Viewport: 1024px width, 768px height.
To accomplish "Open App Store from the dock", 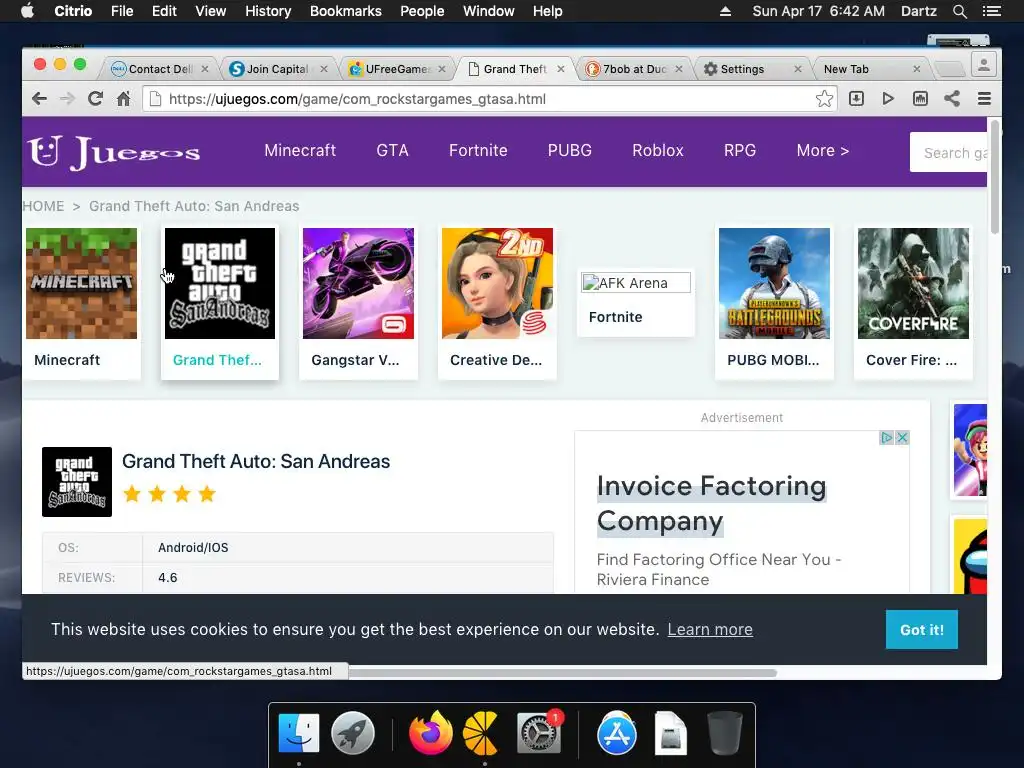I will coord(616,733).
